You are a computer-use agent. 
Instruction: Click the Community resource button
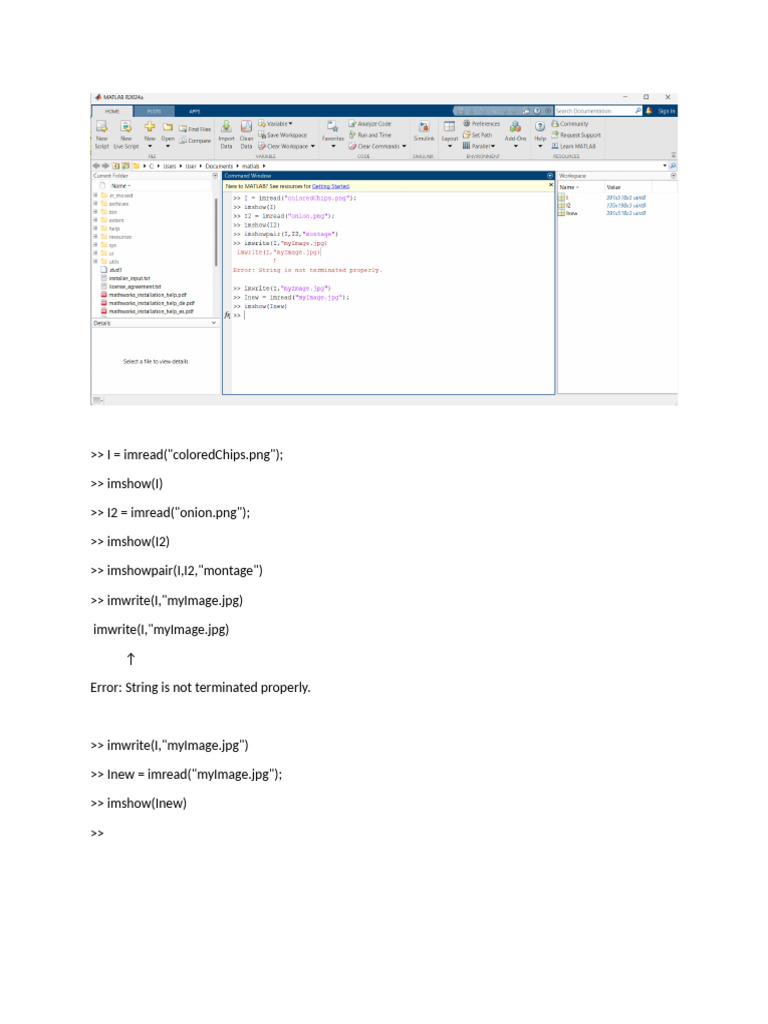pyautogui.click(x=570, y=123)
